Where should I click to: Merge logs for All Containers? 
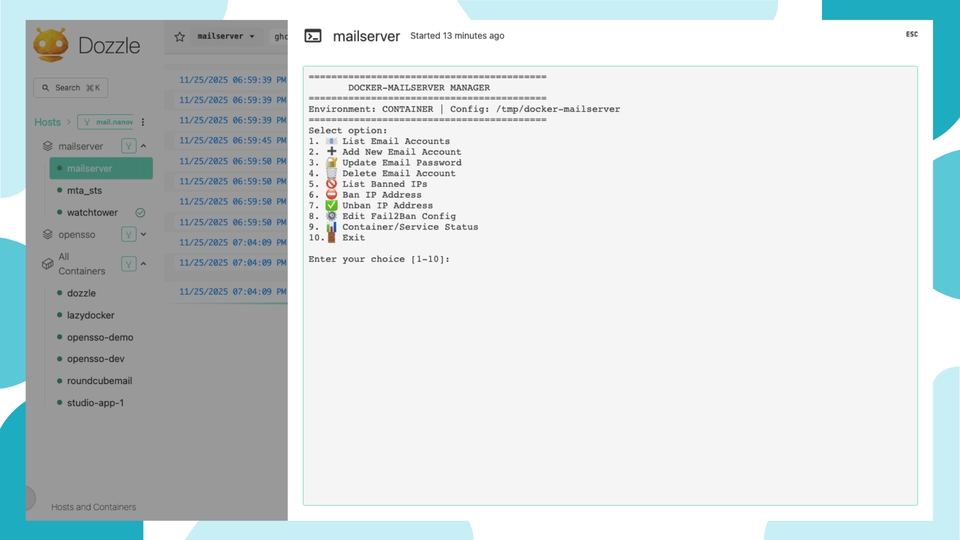tap(129, 264)
